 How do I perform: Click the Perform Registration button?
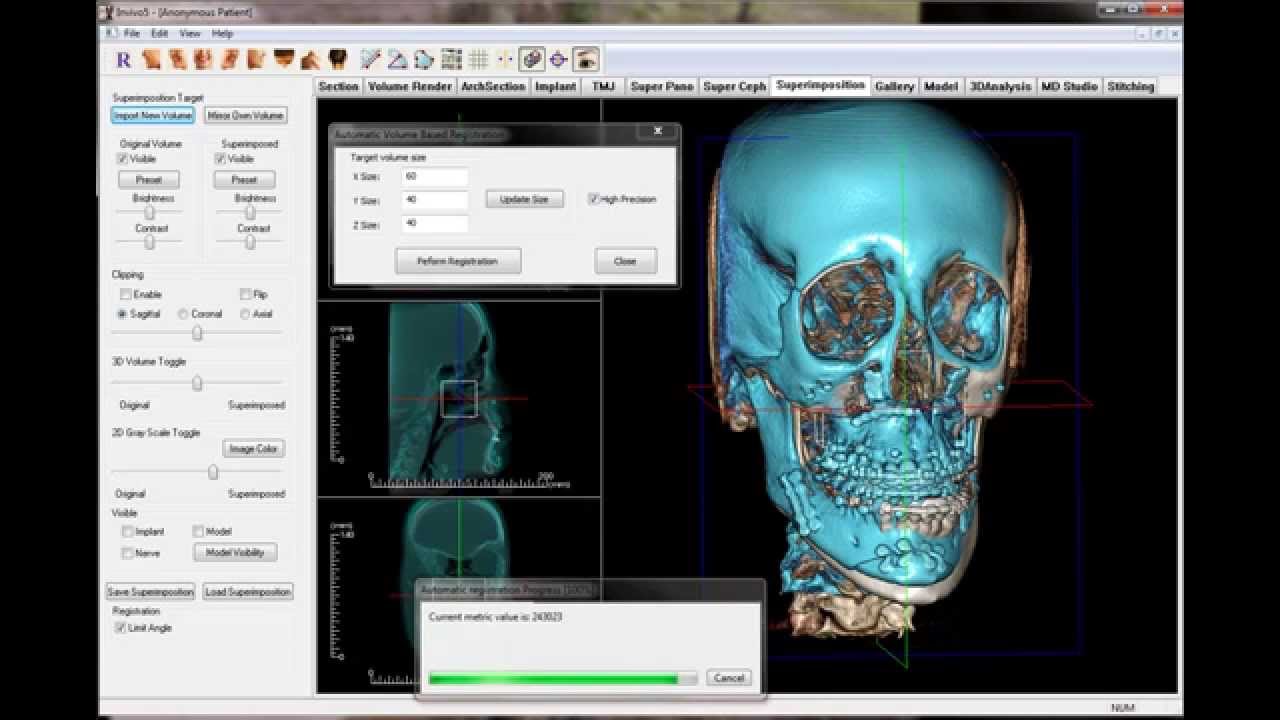point(458,261)
